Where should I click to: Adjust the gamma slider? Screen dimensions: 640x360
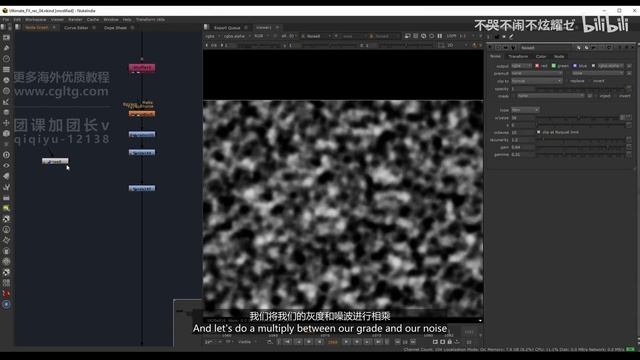click(x=580, y=155)
